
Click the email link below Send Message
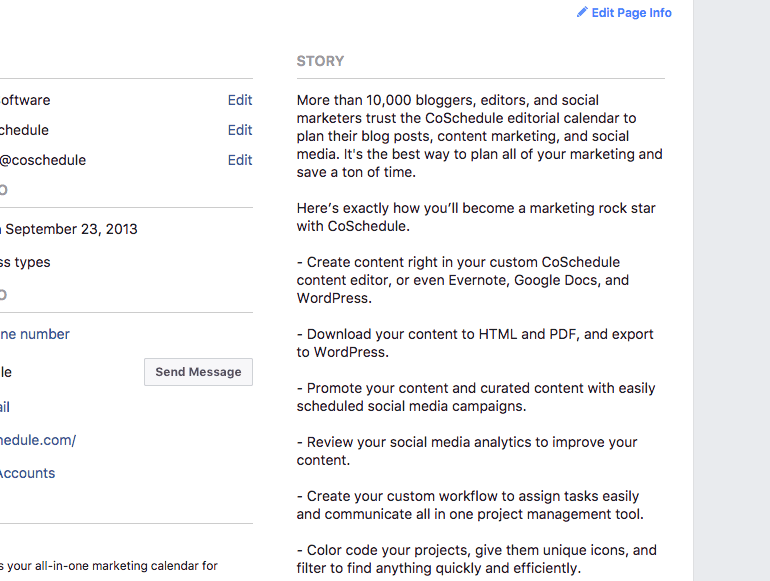click(x=5, y=407)
